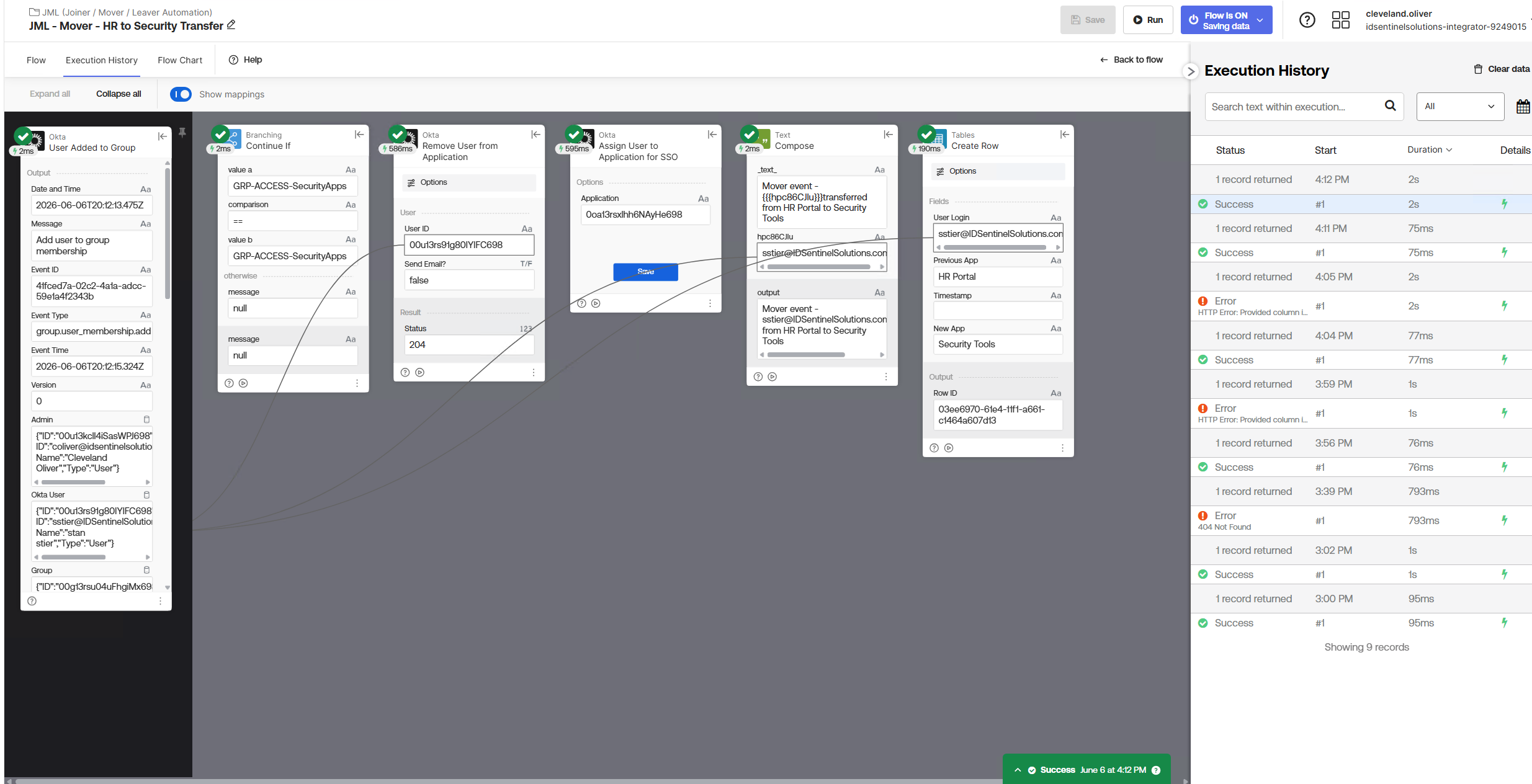Open the All status filter dropdown
Image resolution: width=1532 pixels, height=784 pixels.
1460,107
